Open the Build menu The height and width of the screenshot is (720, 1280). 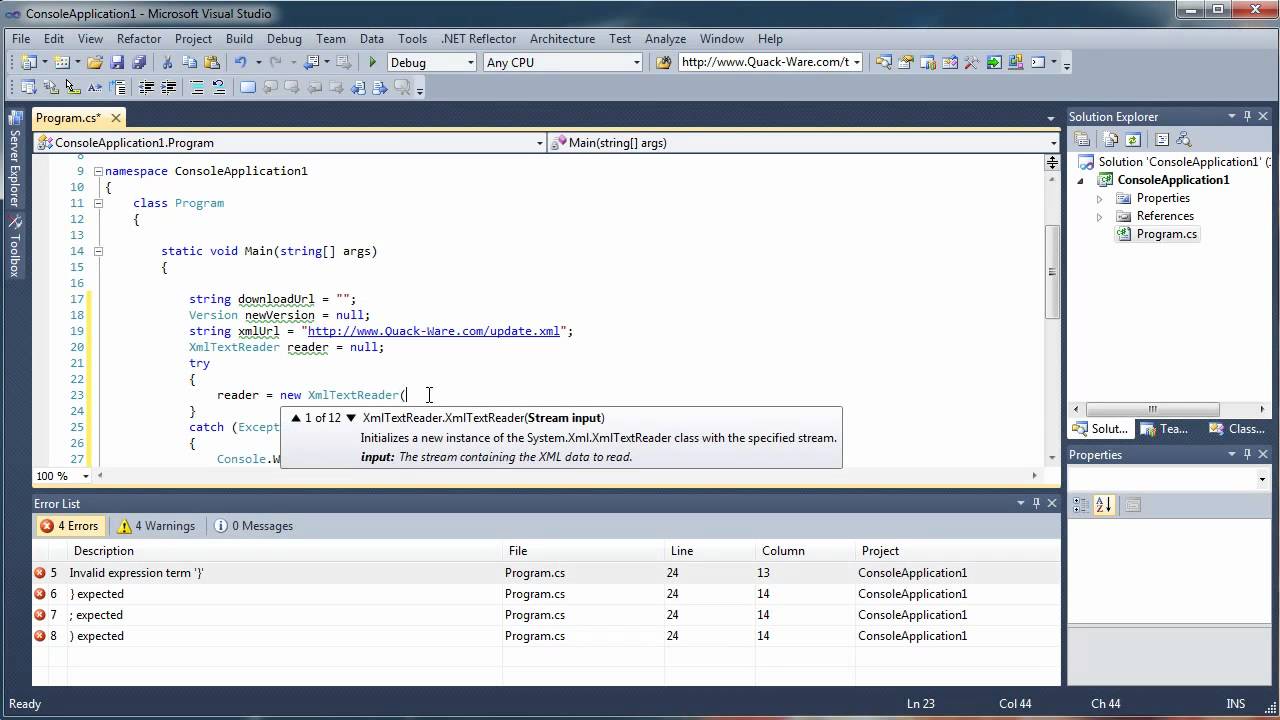[x=239, y=38]
